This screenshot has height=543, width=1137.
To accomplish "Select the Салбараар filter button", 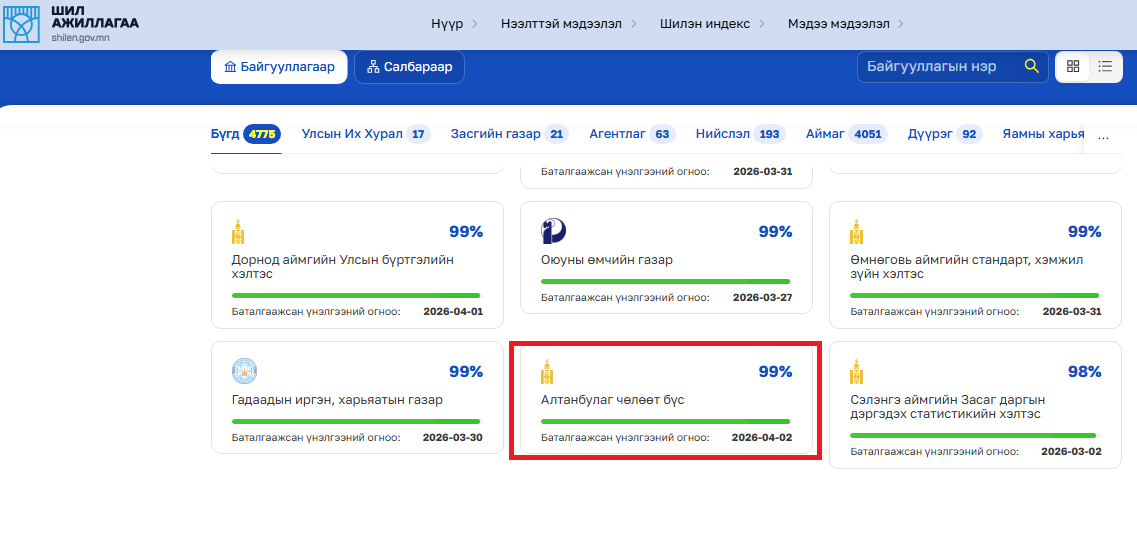I will point(409,67).
